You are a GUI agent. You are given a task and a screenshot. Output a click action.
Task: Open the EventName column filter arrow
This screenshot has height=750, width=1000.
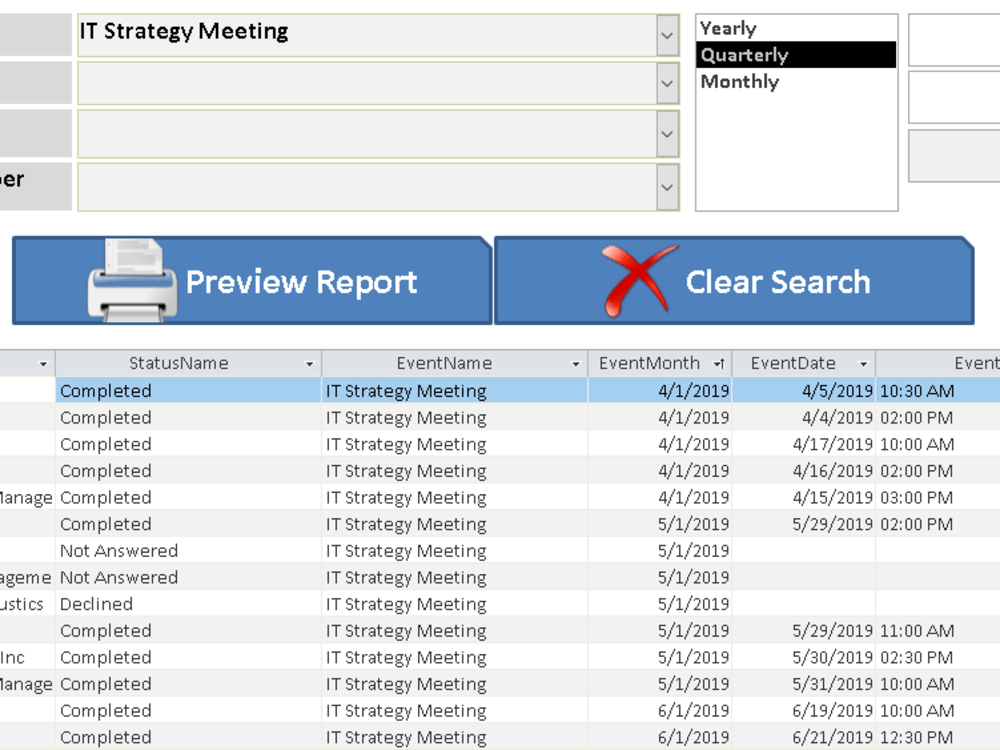pos(575,364)
